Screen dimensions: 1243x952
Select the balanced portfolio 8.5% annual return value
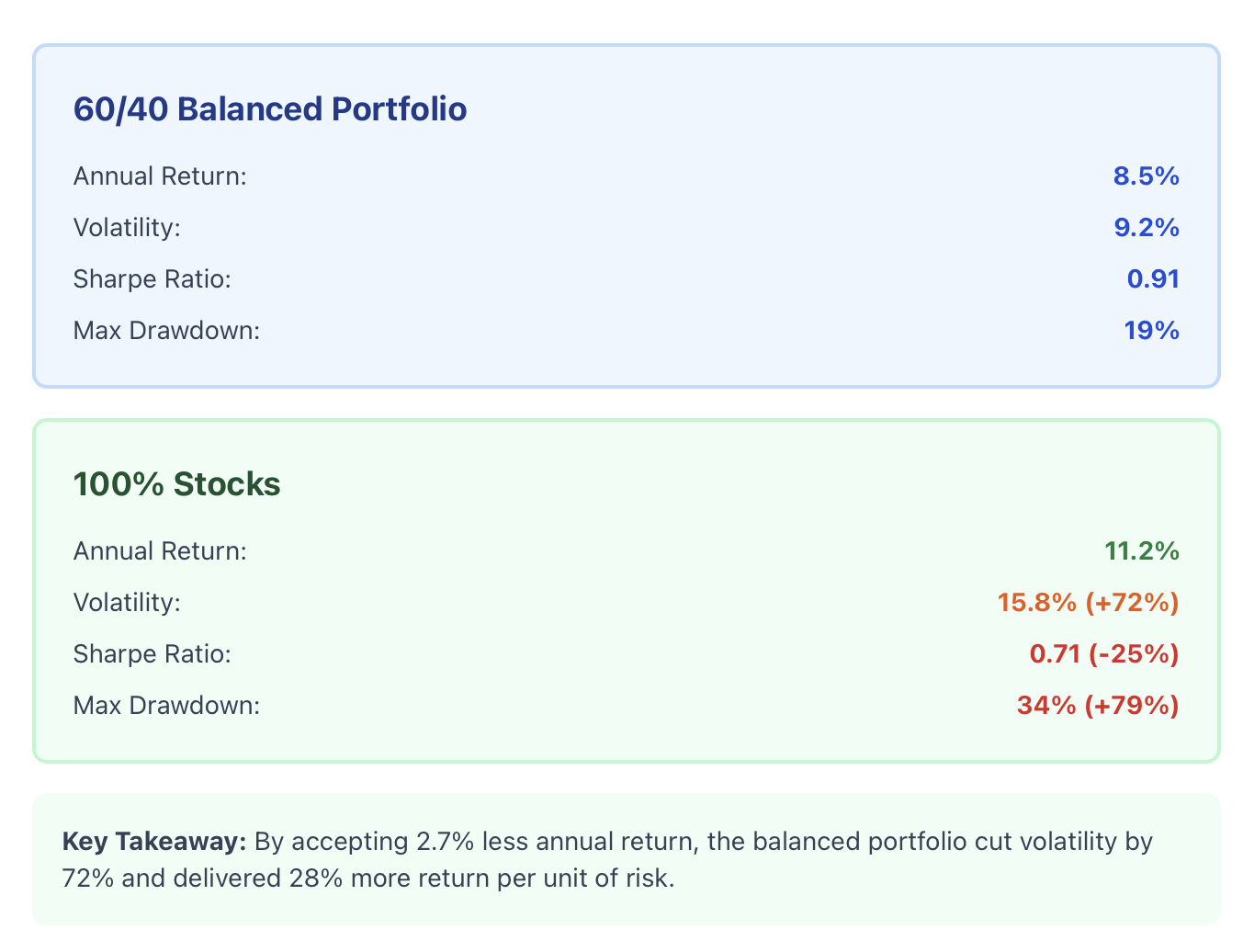click(1146, 176)
